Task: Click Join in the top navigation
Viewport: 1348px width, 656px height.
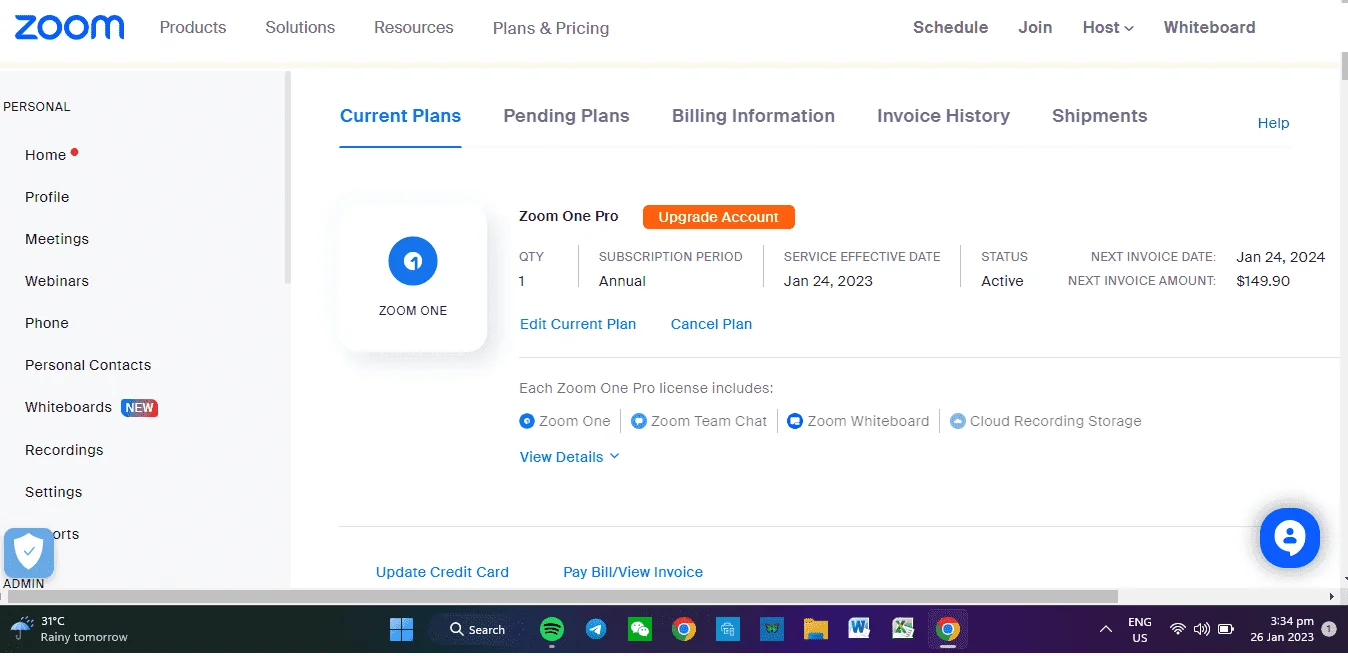Action: coord(1035,28)
